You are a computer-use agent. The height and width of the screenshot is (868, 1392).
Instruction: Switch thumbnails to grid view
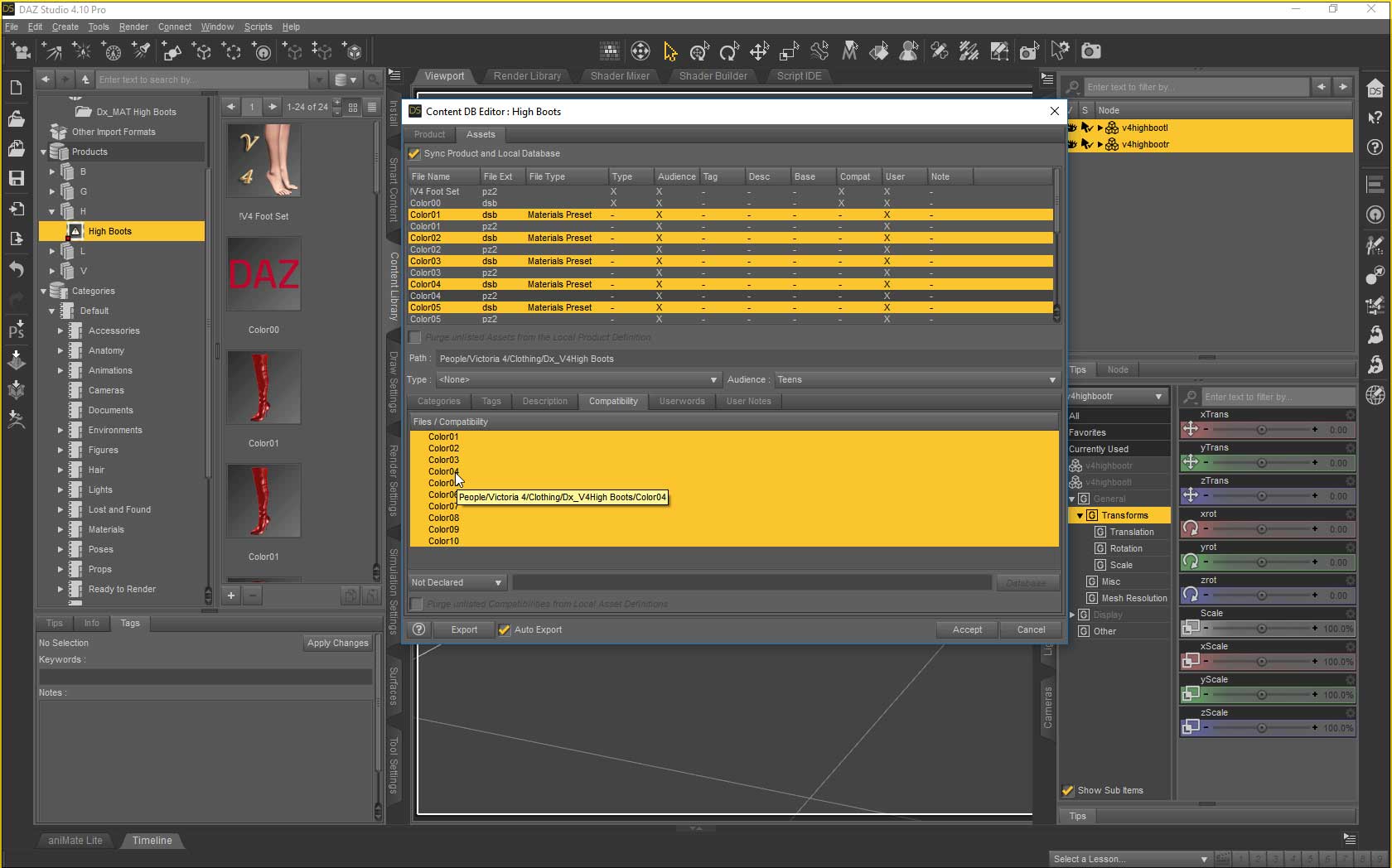(x=353, y=107)
